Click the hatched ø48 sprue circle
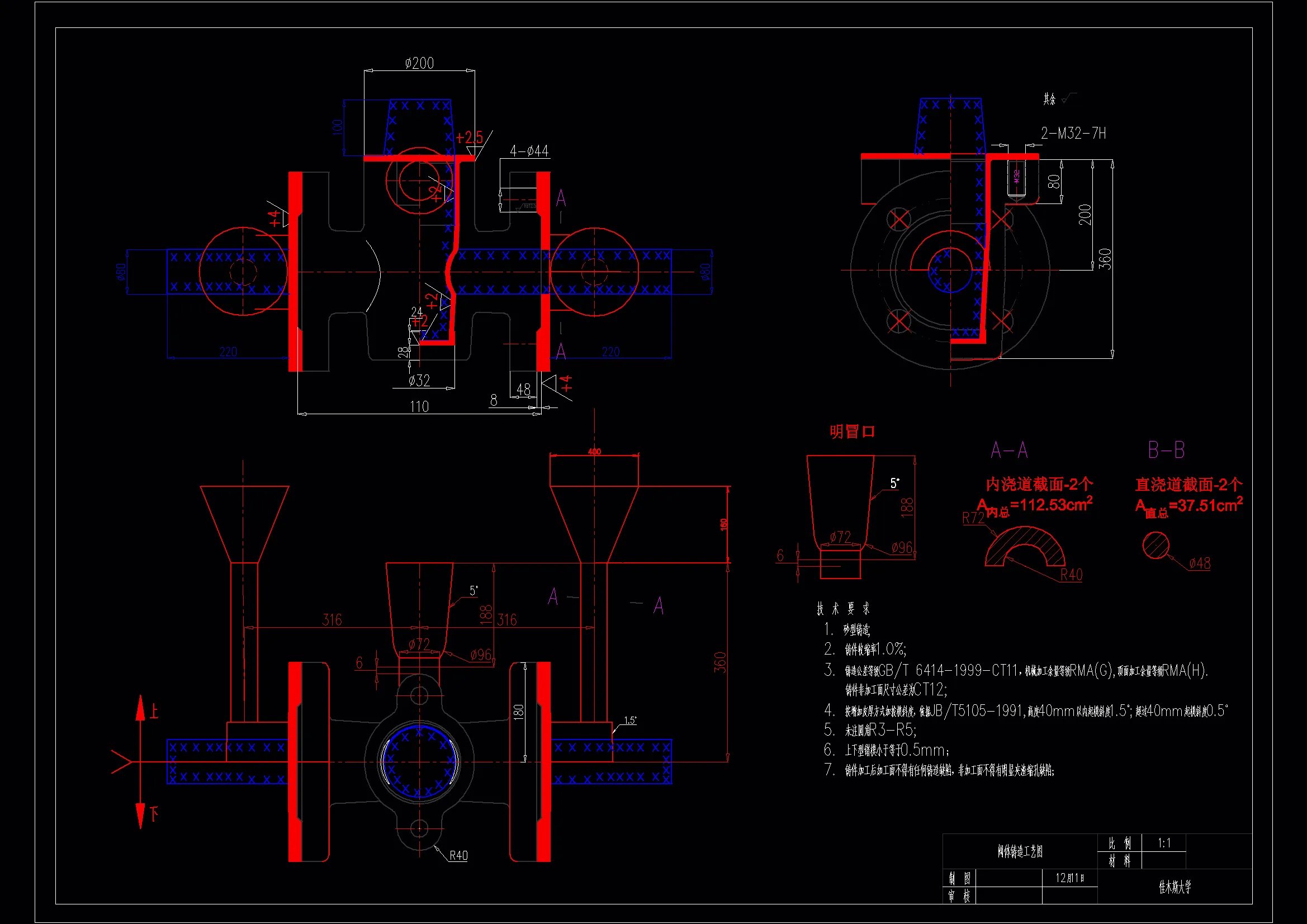1307x924 pixels. pyautogui.click(x=1156, y=546)
